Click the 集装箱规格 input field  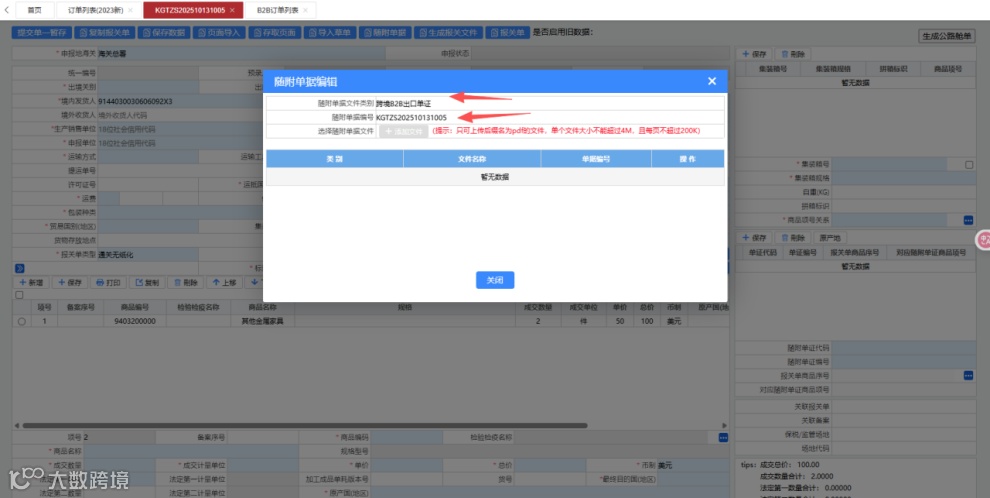click(904, 179)
